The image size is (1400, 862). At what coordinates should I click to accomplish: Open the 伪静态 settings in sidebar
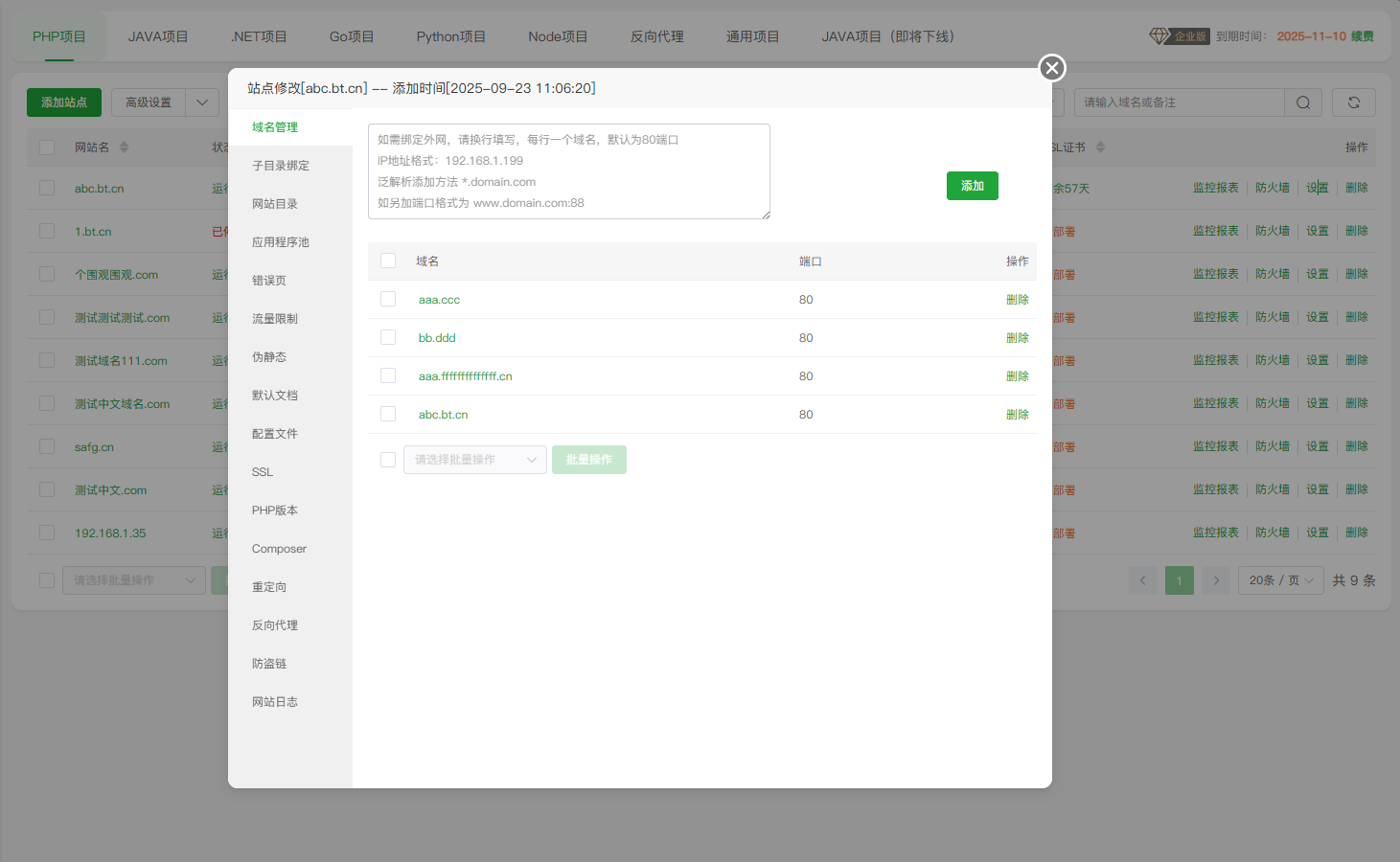[269, 357]
